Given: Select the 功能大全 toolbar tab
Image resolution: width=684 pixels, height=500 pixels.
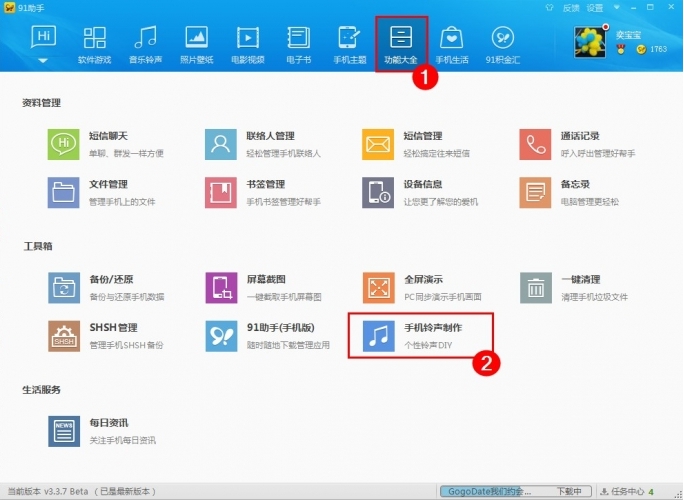Looking at the screenshot, I should [401, 45].
